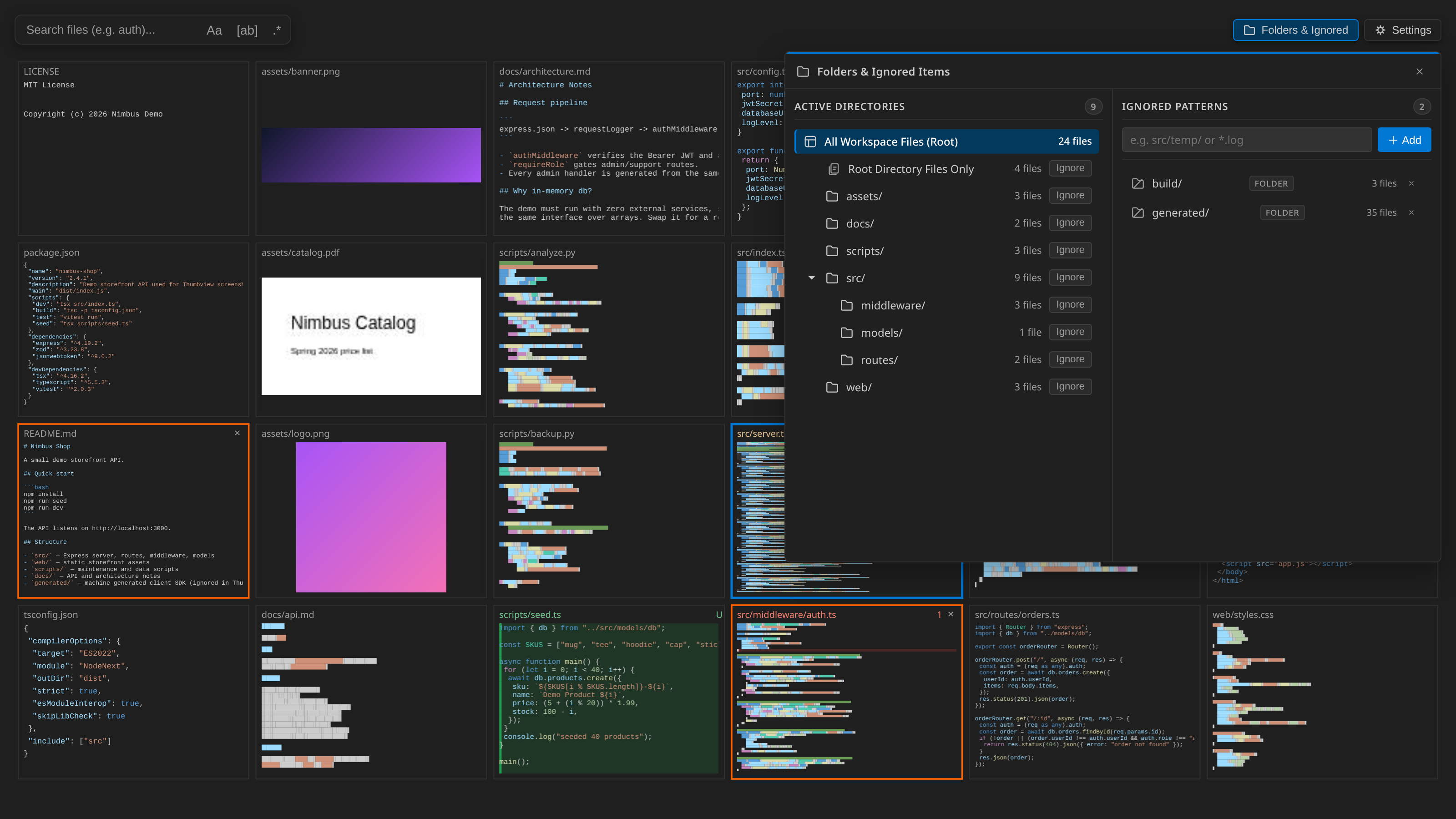Open Settings from the top bar

[x=1402, y=30]
